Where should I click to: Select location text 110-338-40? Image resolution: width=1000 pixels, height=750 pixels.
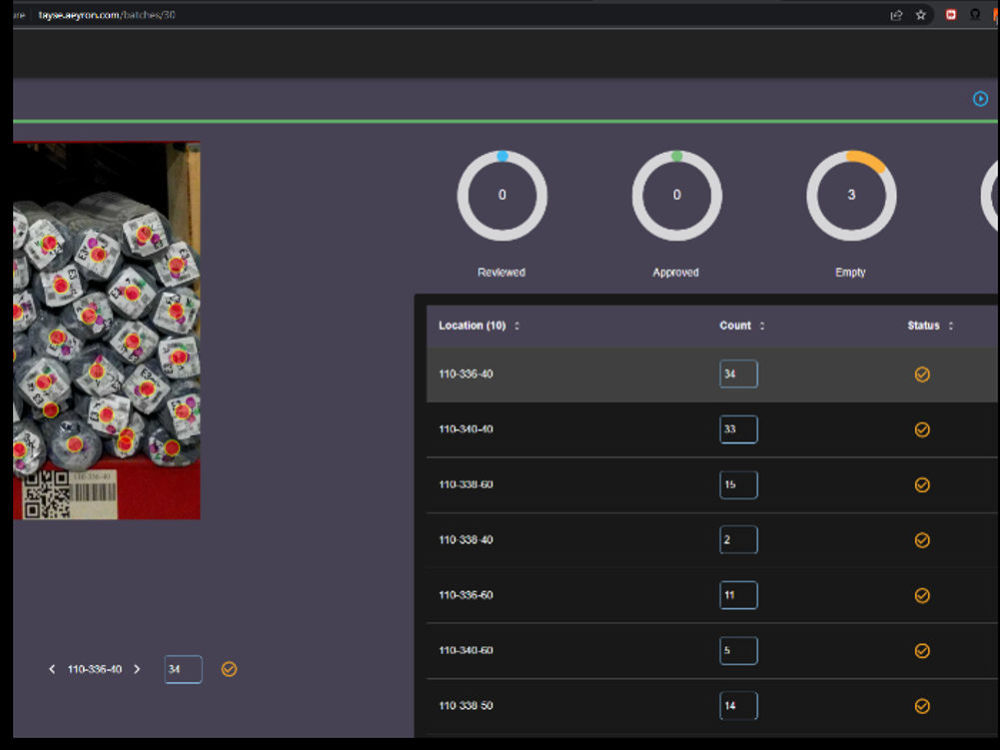tap(466, 540)
